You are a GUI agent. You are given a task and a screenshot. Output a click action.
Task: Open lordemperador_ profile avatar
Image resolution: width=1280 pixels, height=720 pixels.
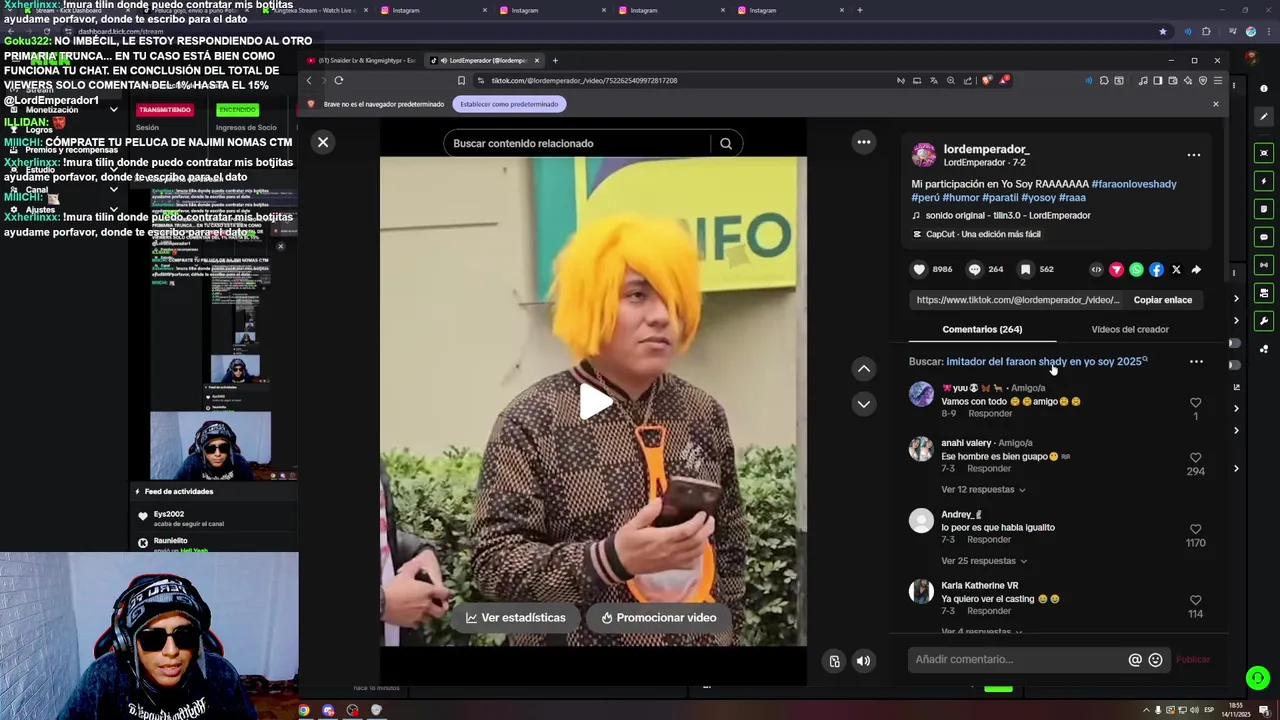[x=924, y=155]
